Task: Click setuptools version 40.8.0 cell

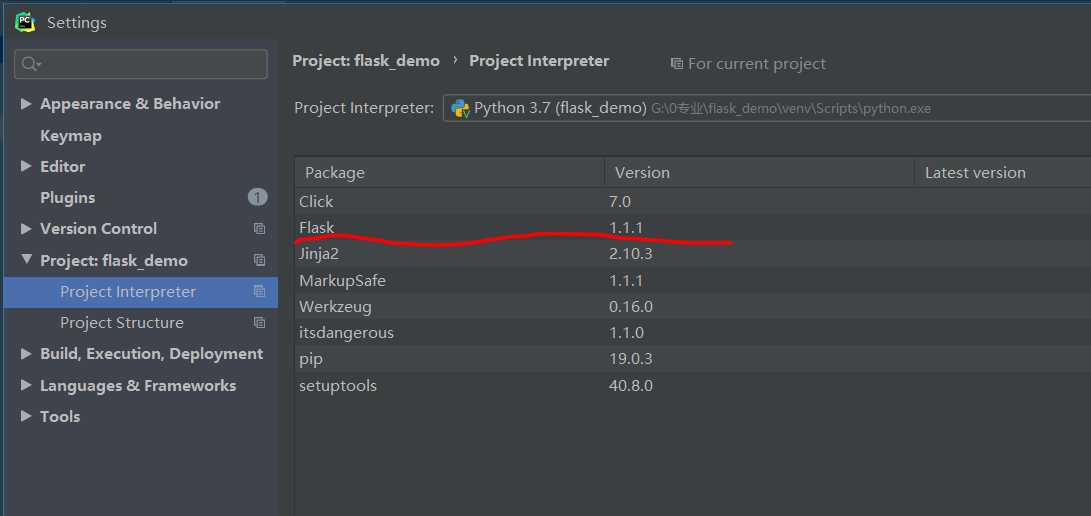Action: 630,386
